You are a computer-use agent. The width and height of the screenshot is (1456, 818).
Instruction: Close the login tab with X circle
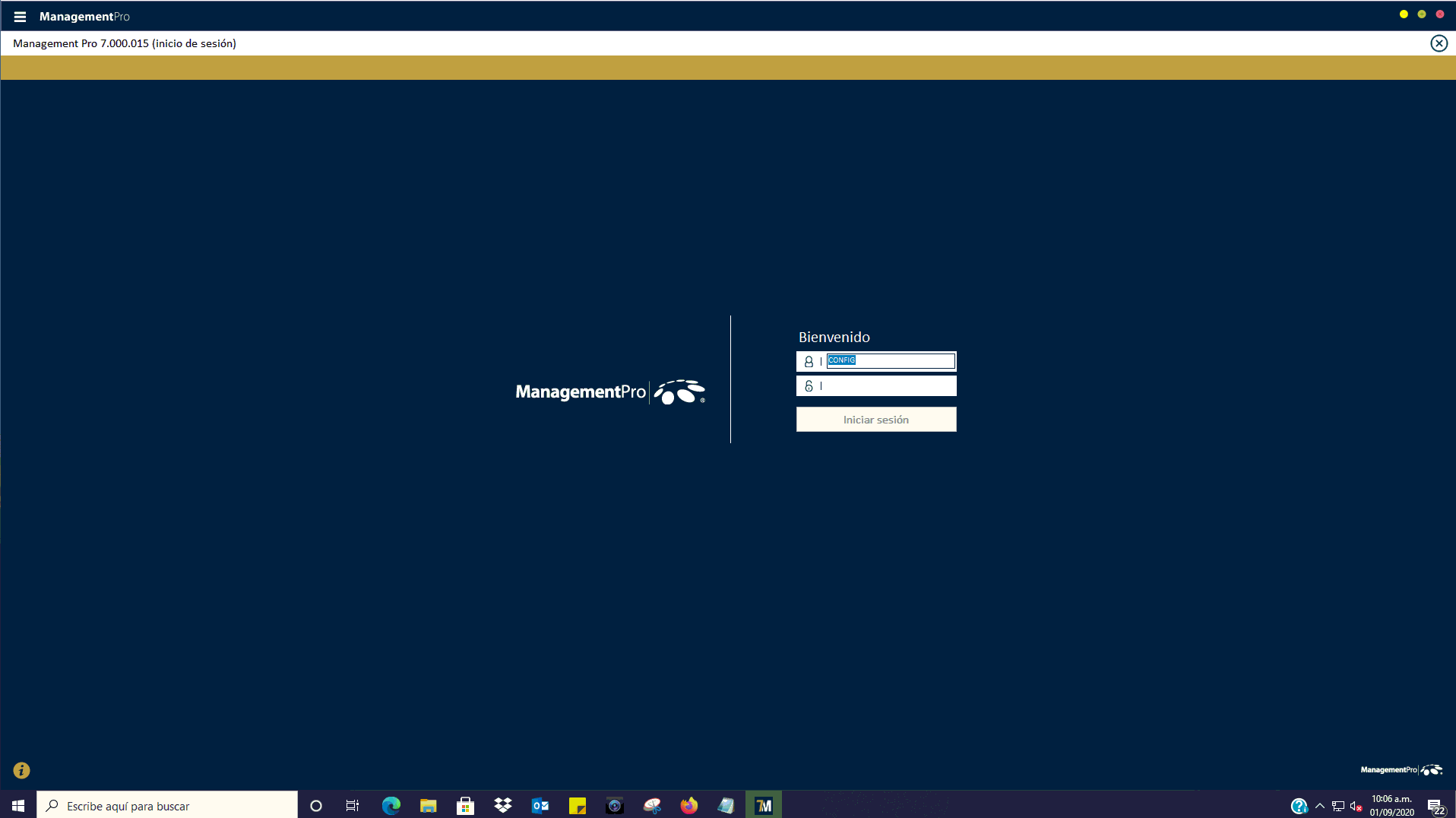tap(1439, 43)
